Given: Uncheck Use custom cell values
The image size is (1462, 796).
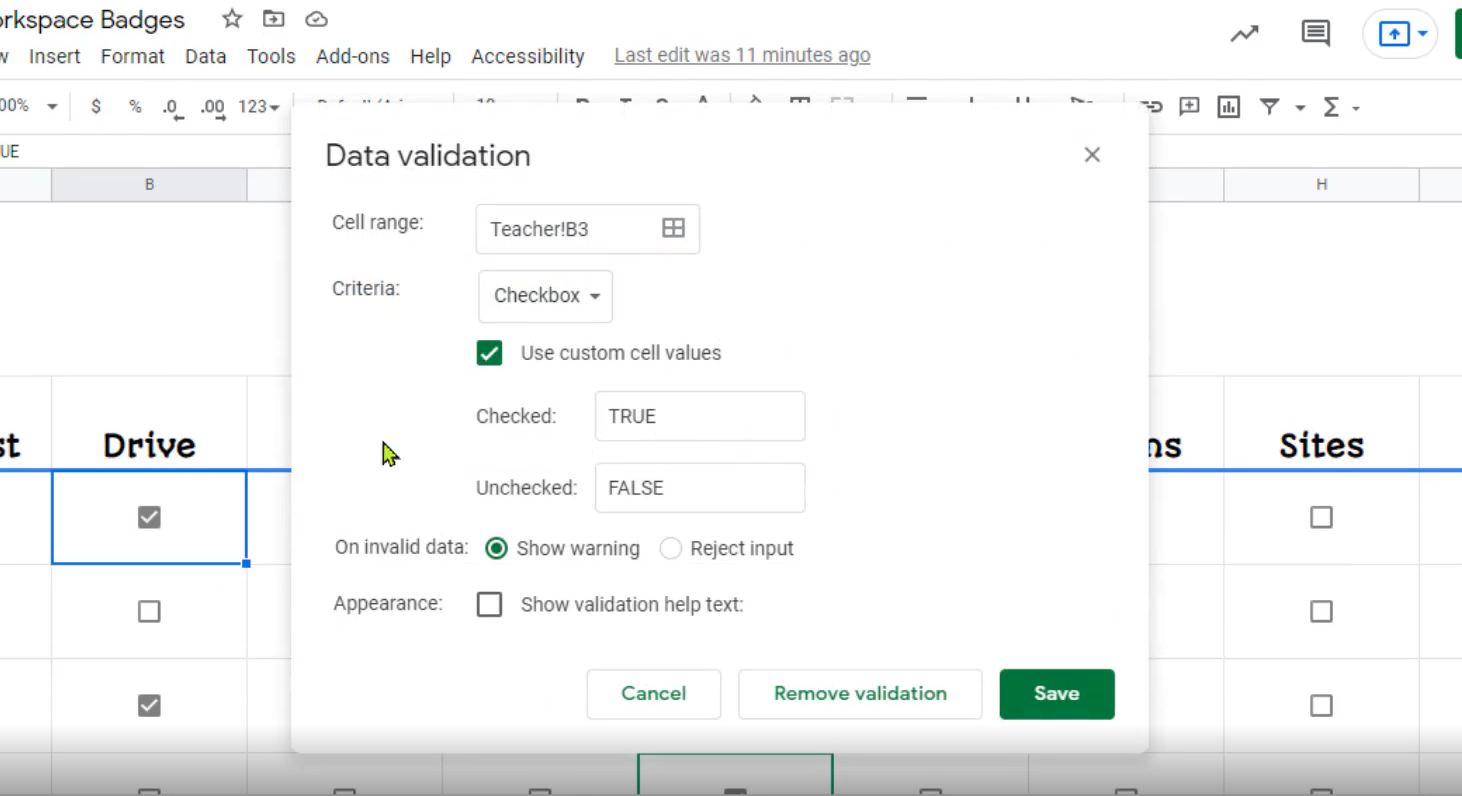Looking at the screenshot, I should coord(489,353).
